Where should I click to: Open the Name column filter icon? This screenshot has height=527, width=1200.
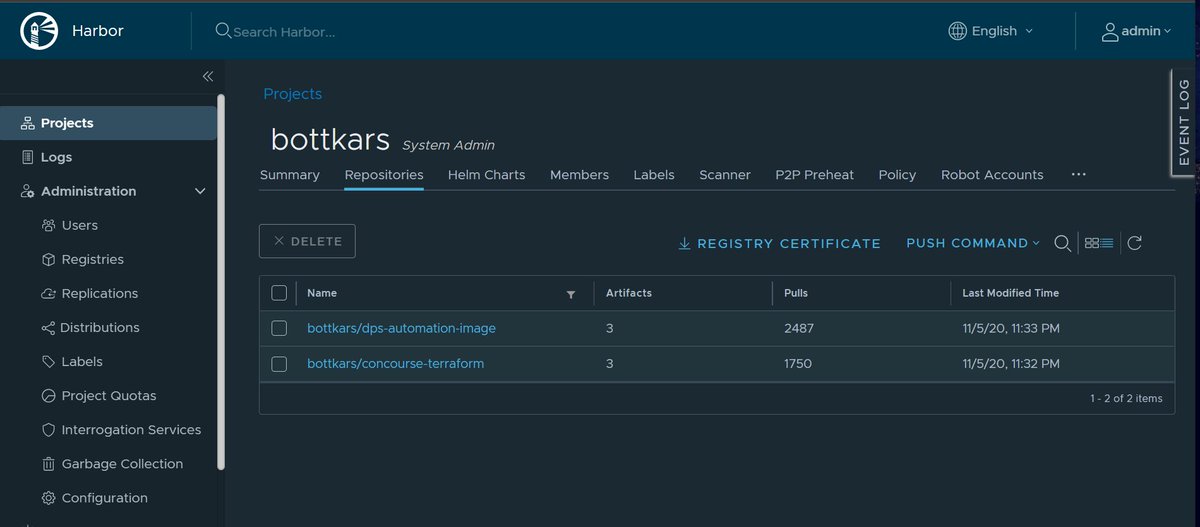point(571,294)
